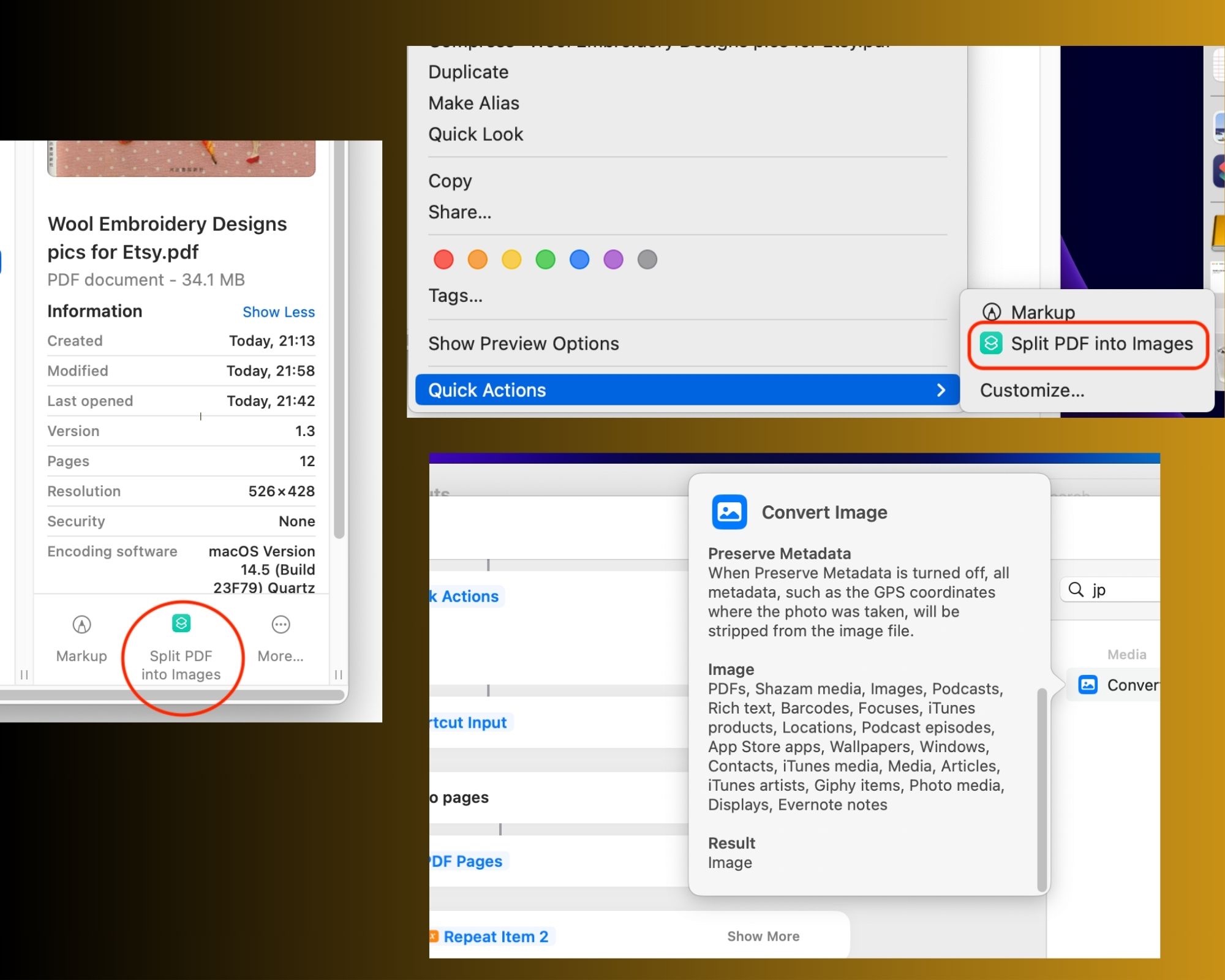Open the More... actions icon
Viewport: 1225px width, 980px height.
click(x=281, y=625)
